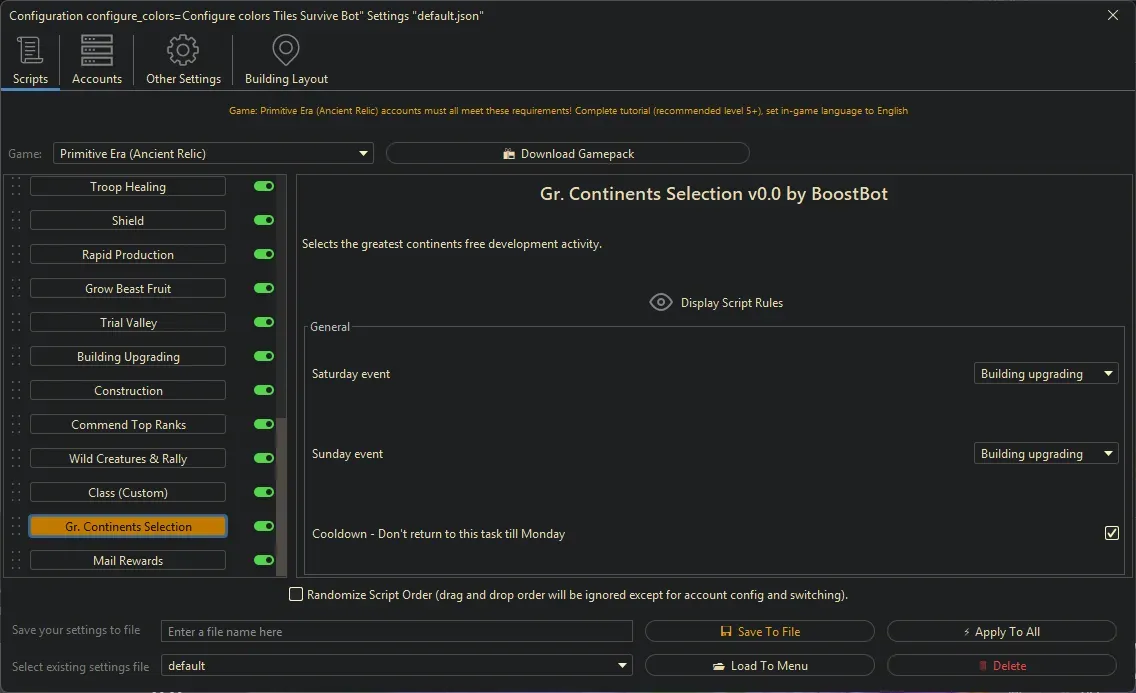The image size is (1136, 693).
Task: Open the Scripts tab icon
Action: pos(30,51)
